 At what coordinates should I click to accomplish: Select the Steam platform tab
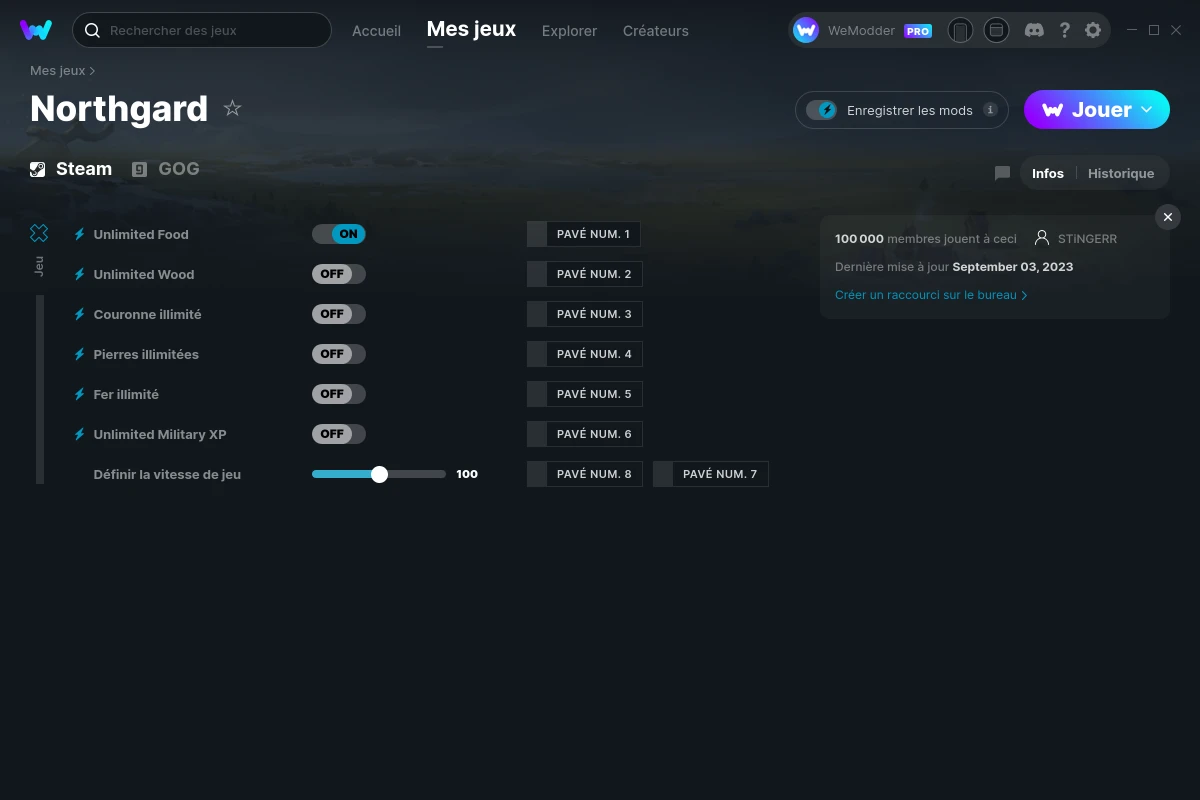tap(71, 169)
